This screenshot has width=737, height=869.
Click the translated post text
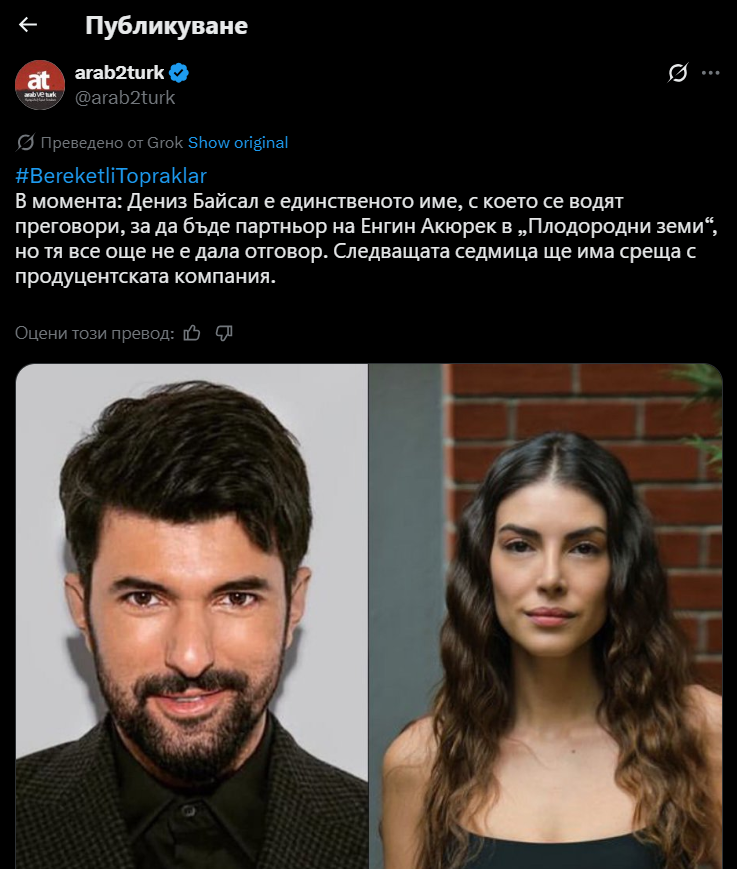coord(366,238)
